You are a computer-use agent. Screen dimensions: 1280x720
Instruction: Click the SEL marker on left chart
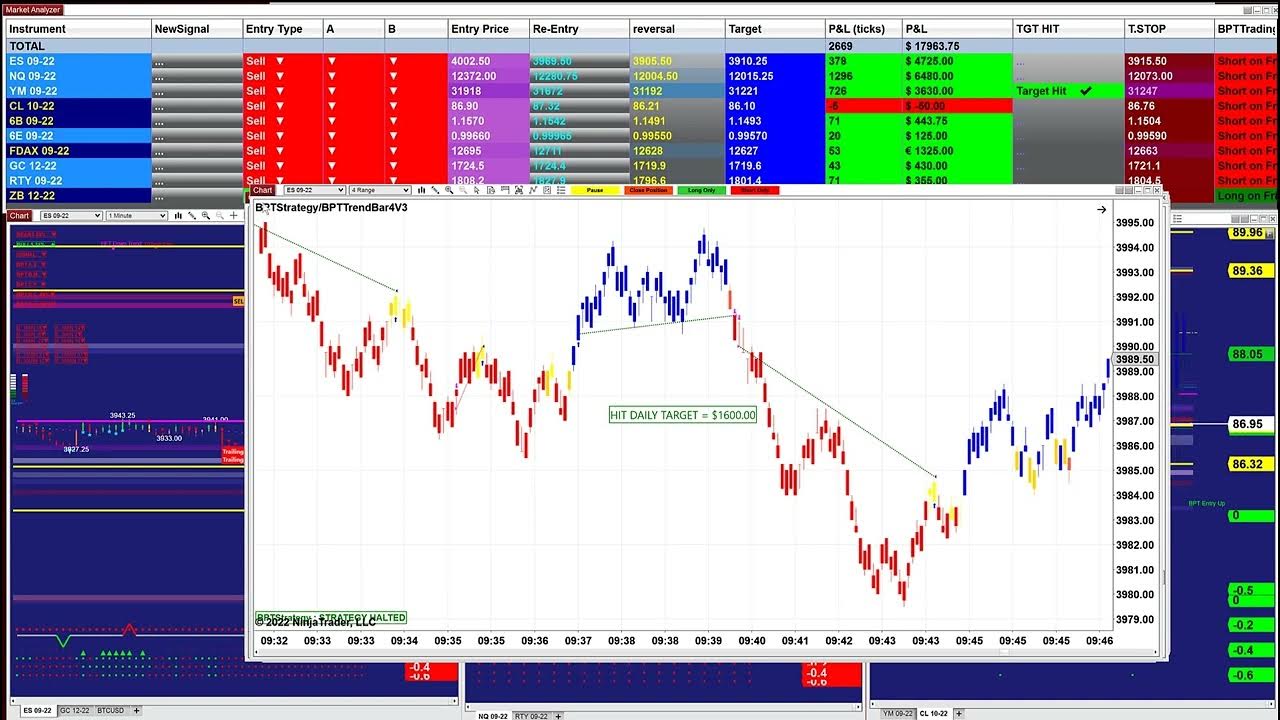tap(238, 301)
